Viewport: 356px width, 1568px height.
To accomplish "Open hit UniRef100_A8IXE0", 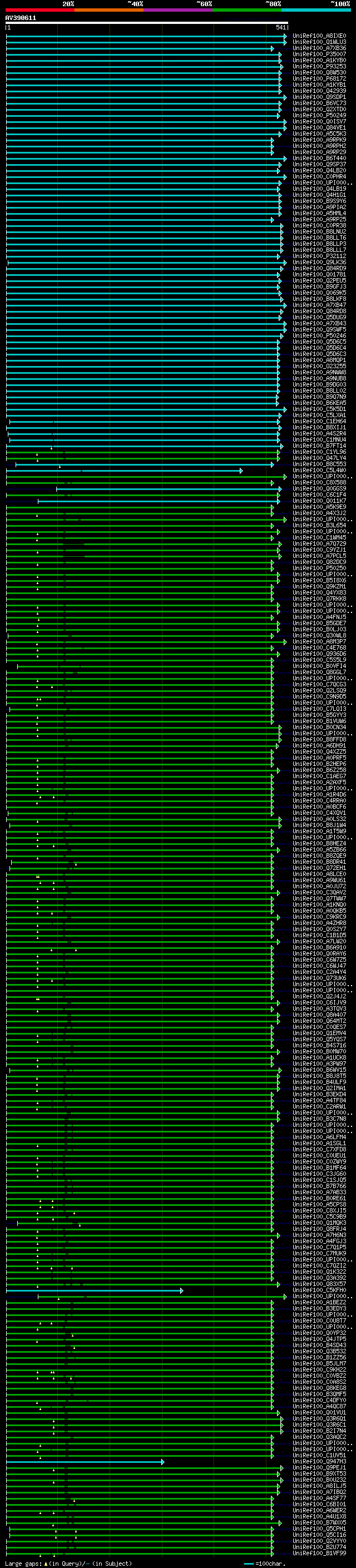I will [x=319, y=36].
